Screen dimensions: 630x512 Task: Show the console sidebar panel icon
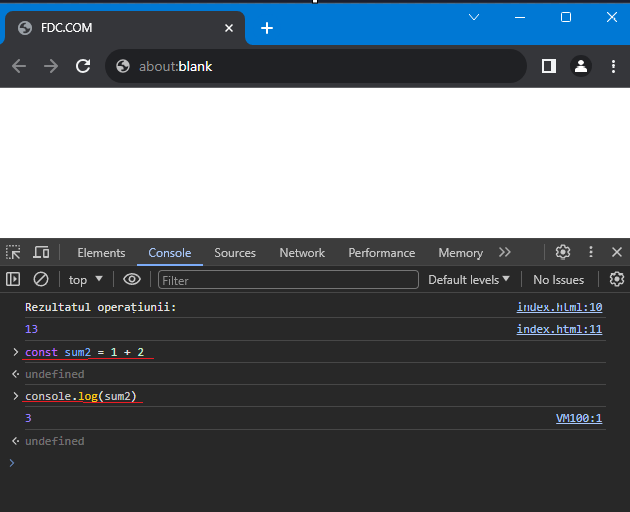[x=13, y=279]
